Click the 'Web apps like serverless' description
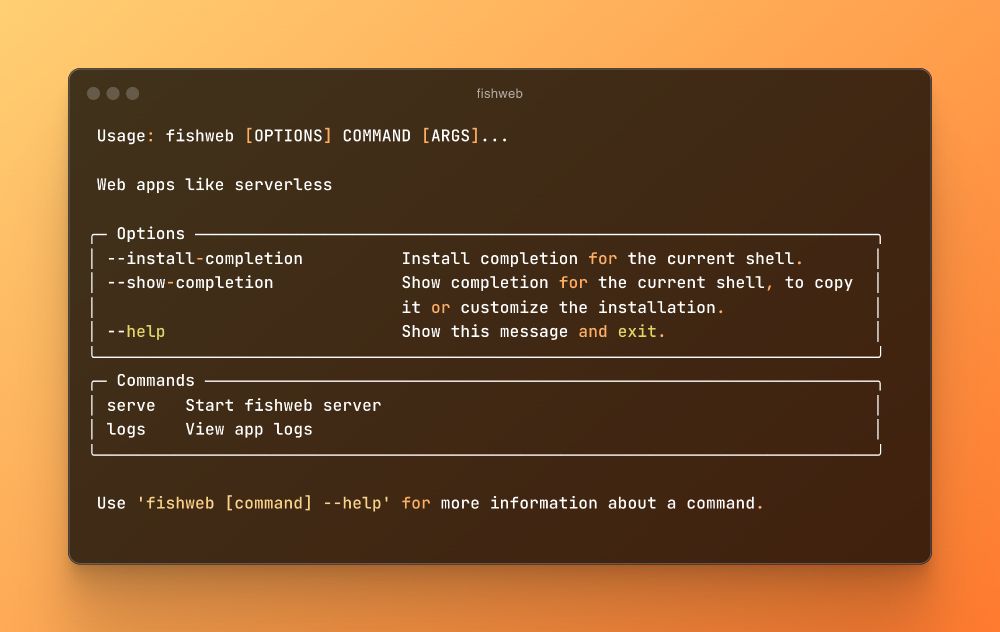The image size is (1000, 632). click(214, 185)
